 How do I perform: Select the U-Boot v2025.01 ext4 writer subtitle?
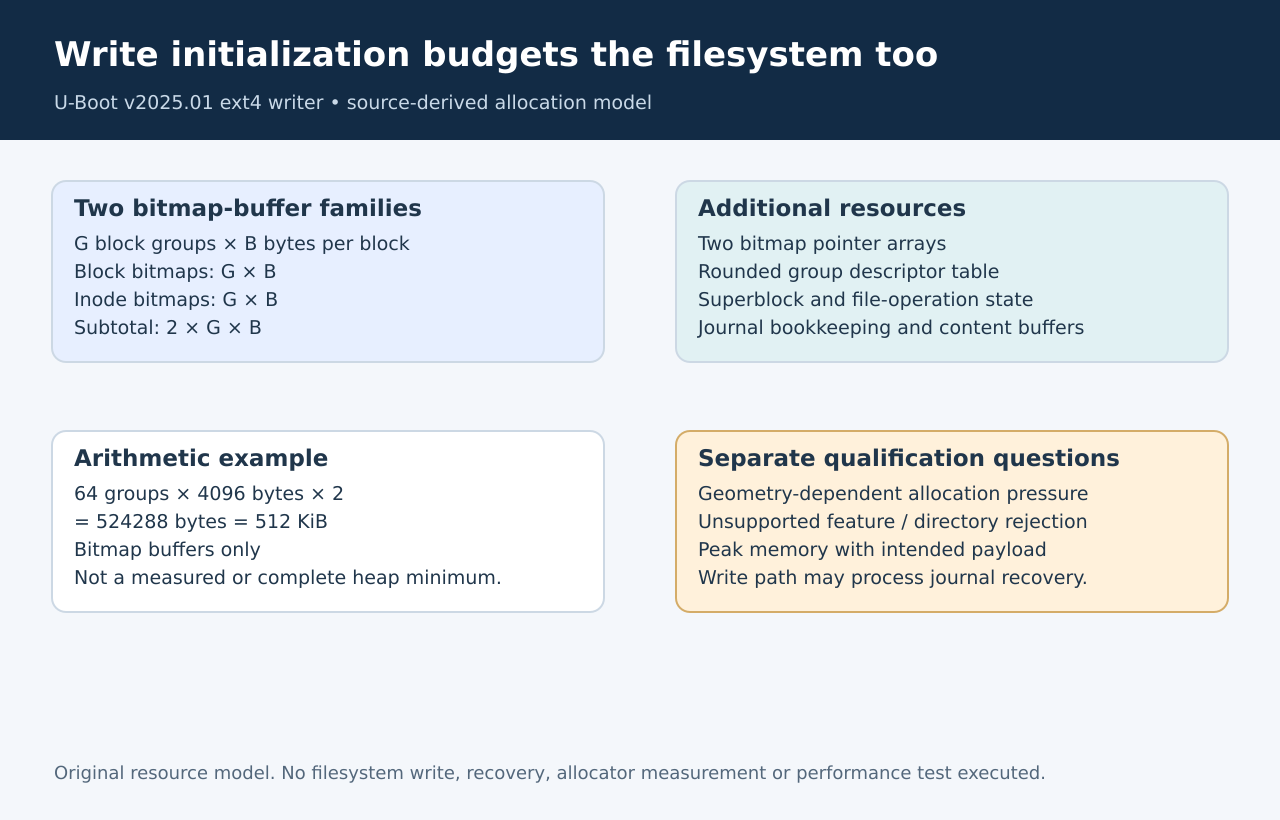(353, 102)
